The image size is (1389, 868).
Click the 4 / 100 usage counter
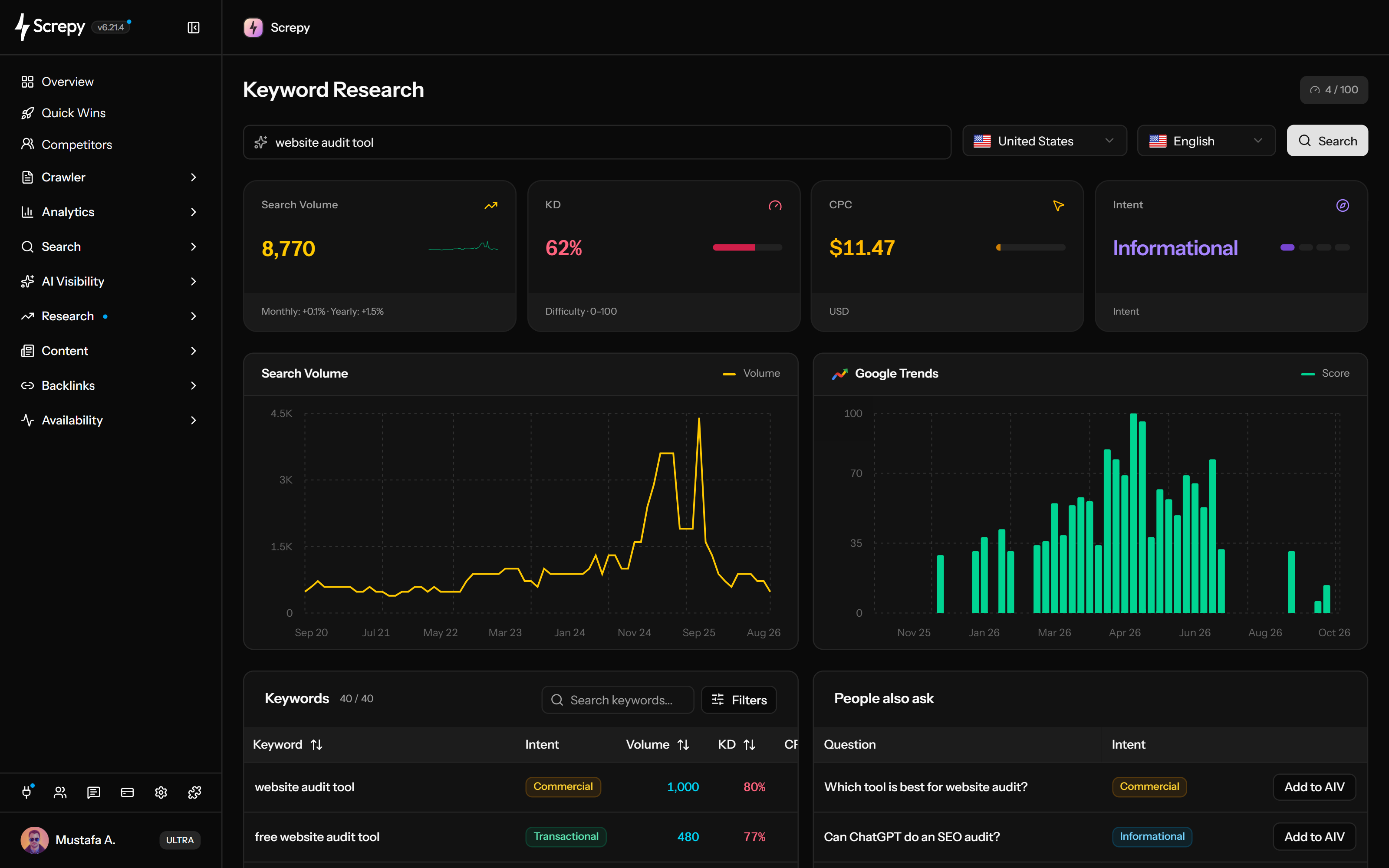click(1334, 90)
